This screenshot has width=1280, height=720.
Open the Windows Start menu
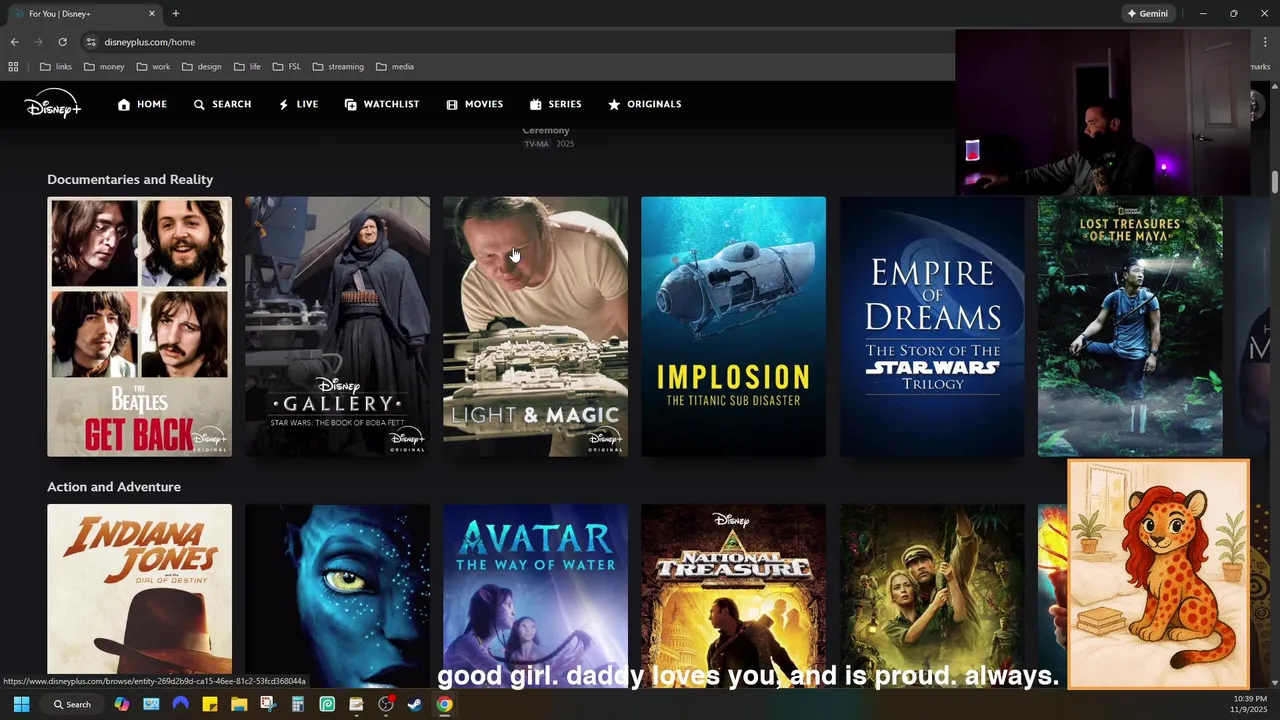click(x=21, y=704)
